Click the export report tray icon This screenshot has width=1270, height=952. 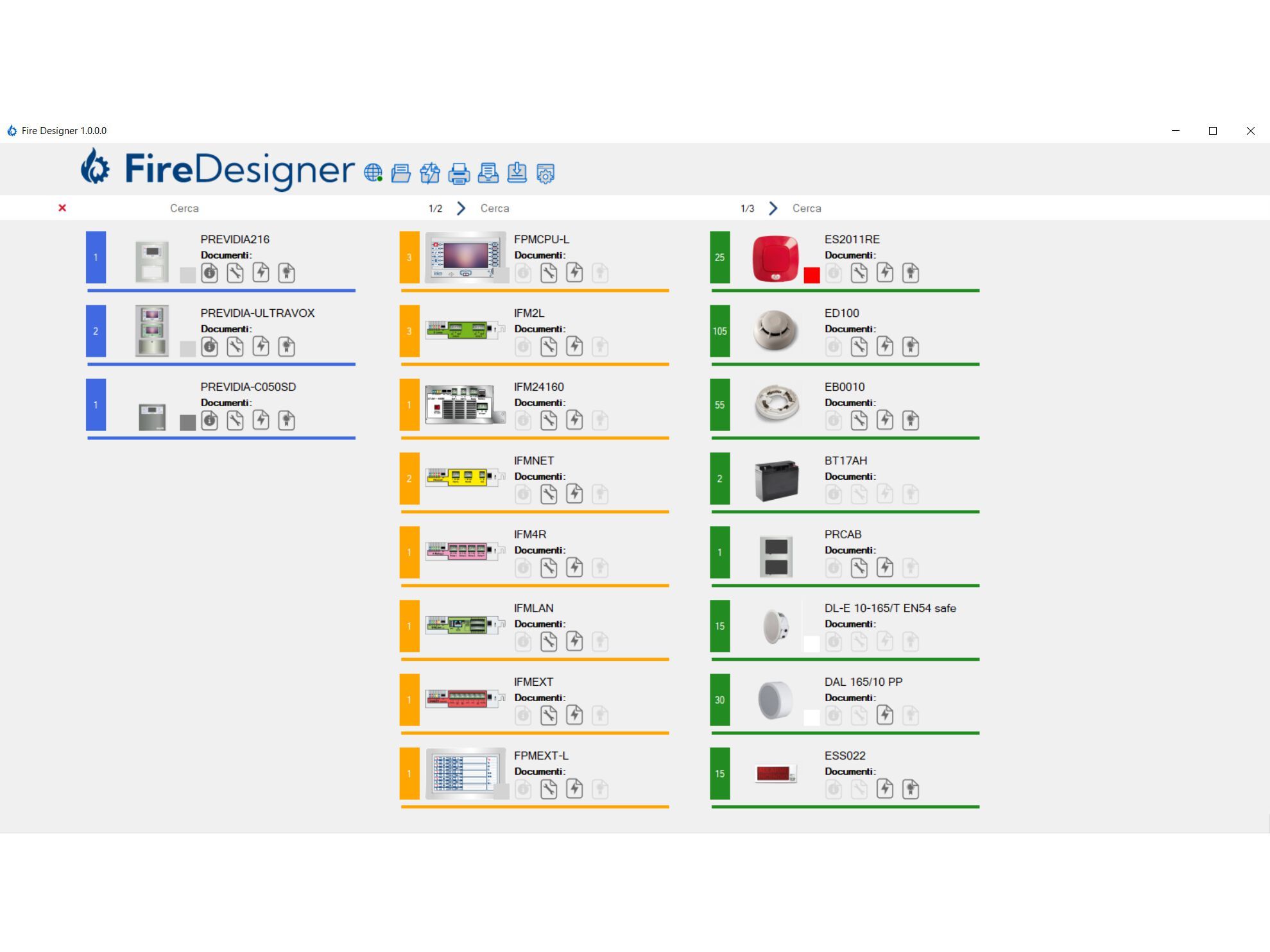(x=488, y=174)
